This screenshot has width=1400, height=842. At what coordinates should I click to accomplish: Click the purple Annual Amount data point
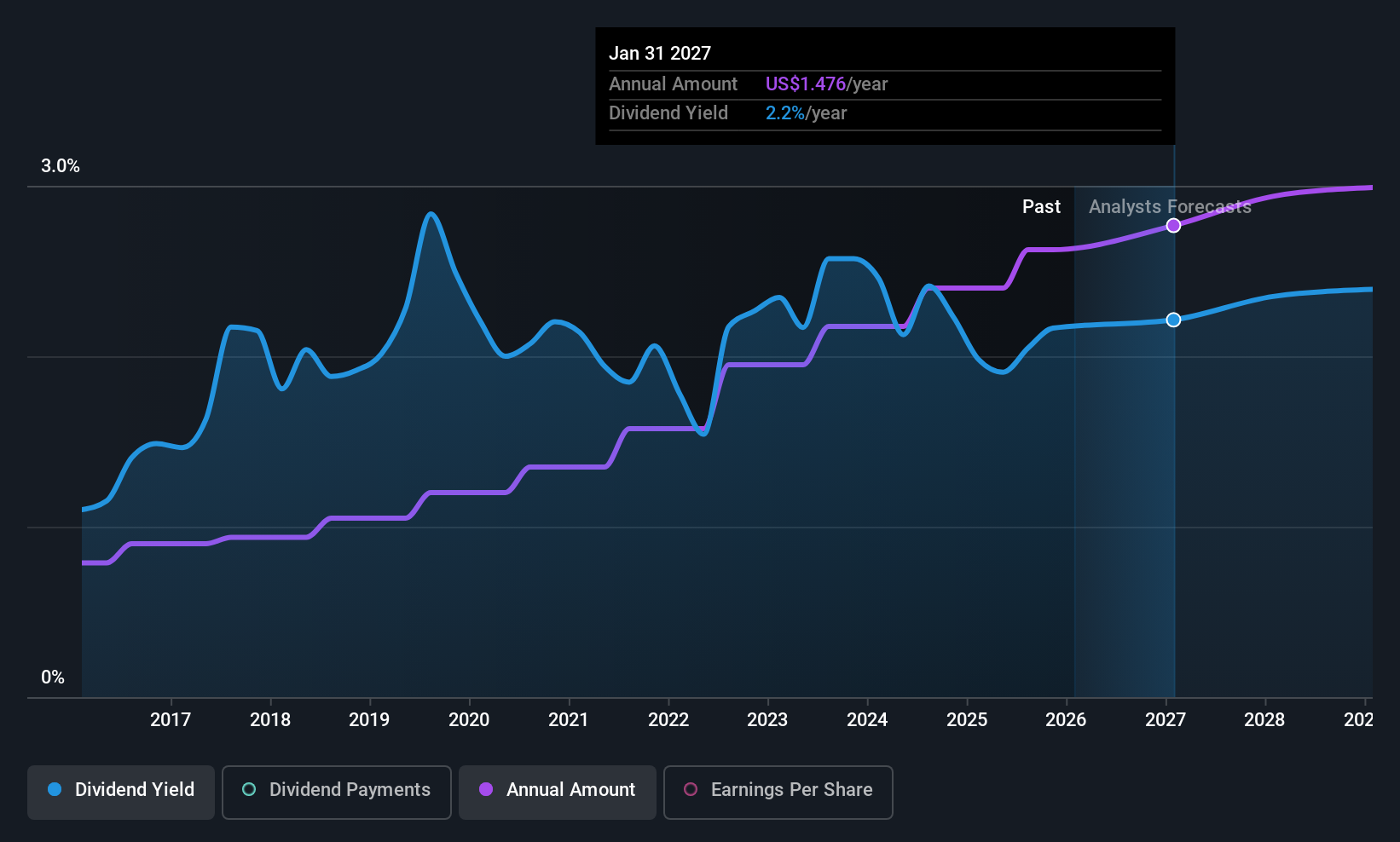[1173, 225]
